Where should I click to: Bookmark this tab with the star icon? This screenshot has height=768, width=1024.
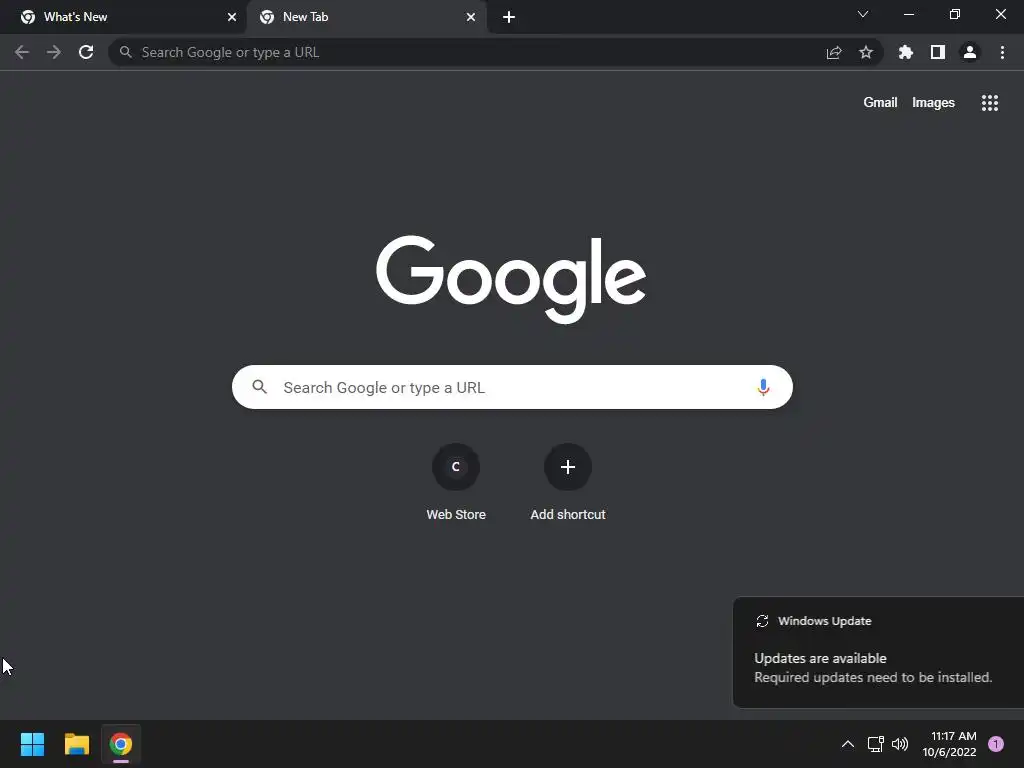tap(866, 52)
